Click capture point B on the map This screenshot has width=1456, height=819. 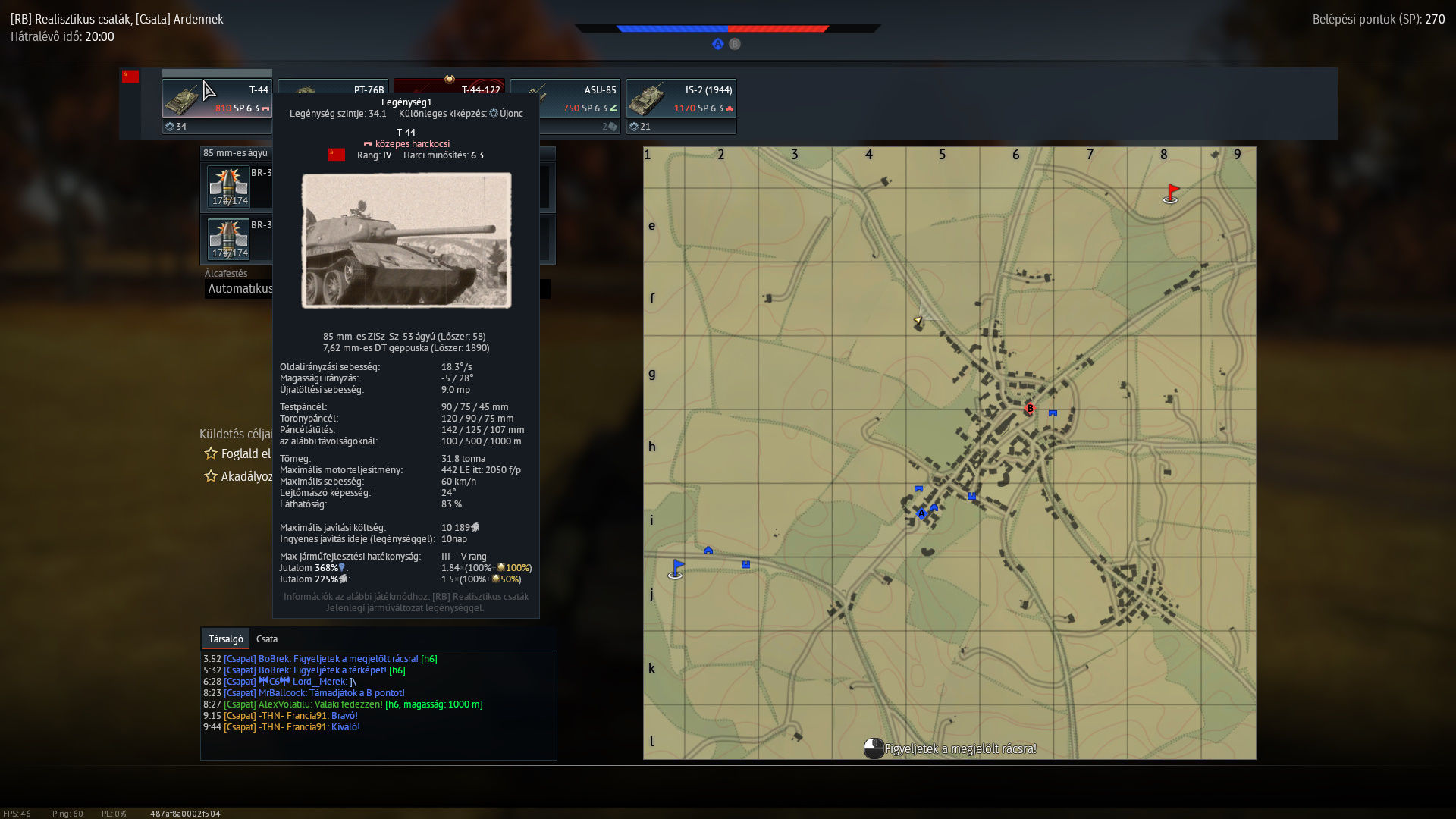tap(1030, 408)
